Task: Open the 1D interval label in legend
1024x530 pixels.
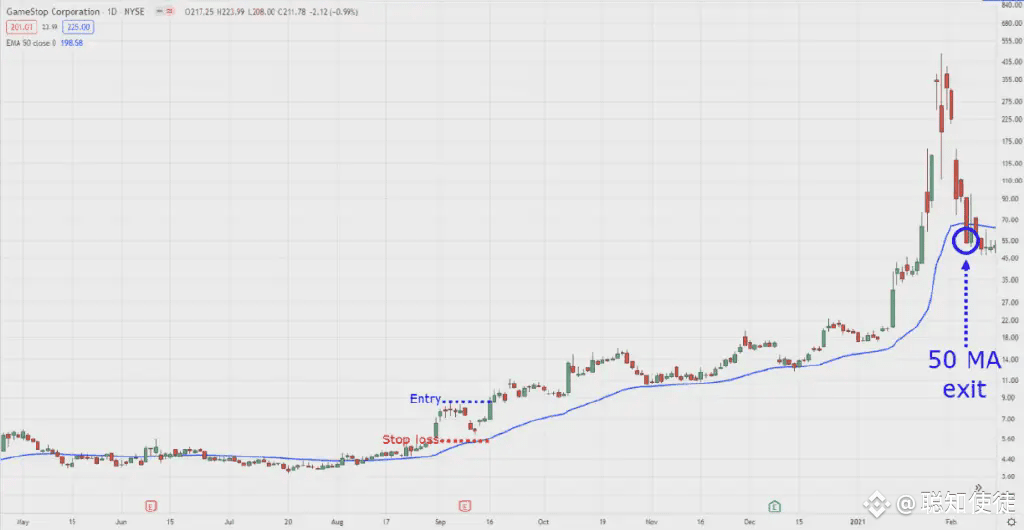Action: coord(114,12)
